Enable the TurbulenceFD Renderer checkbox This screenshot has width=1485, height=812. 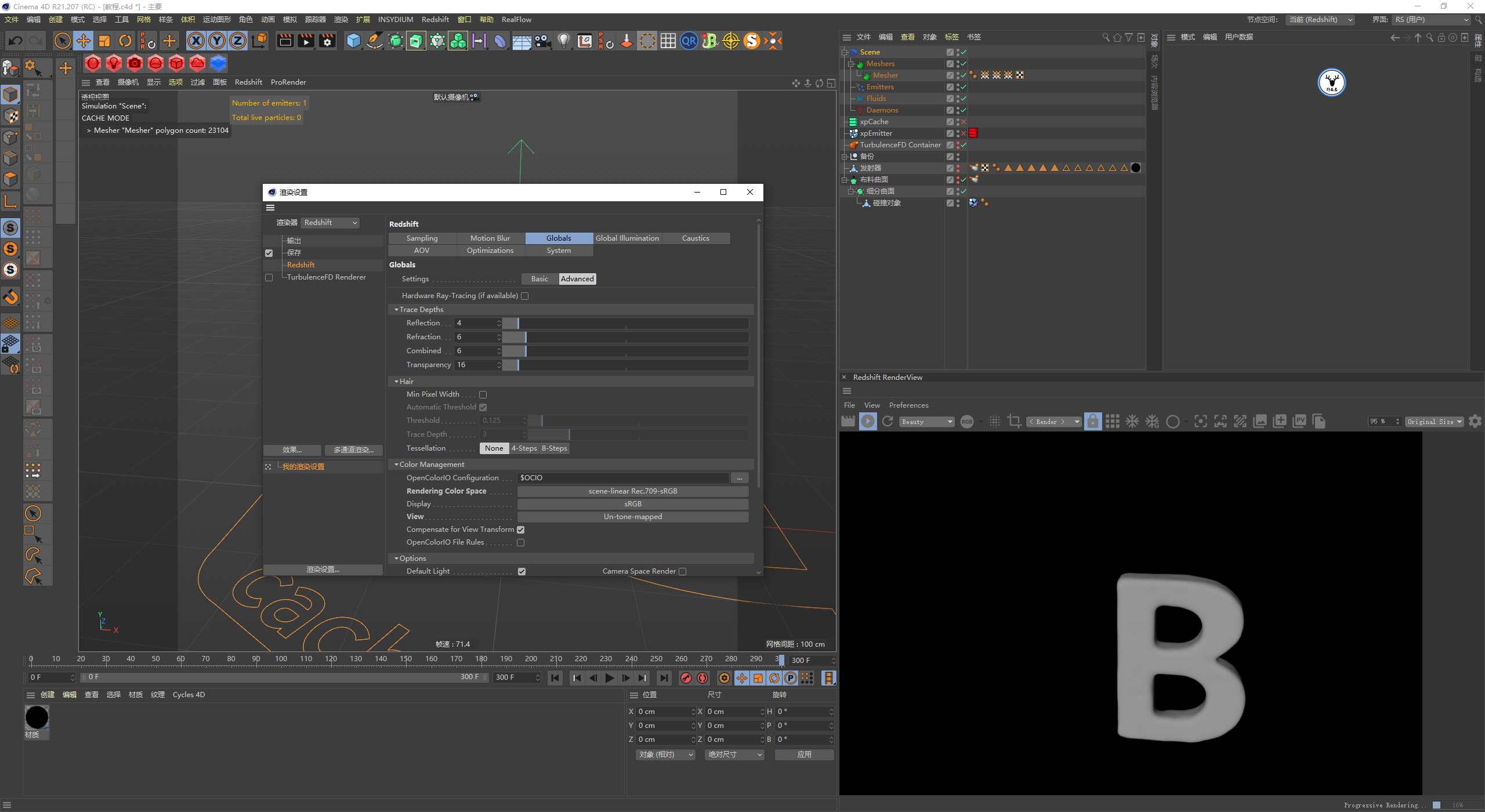point(269,277)
